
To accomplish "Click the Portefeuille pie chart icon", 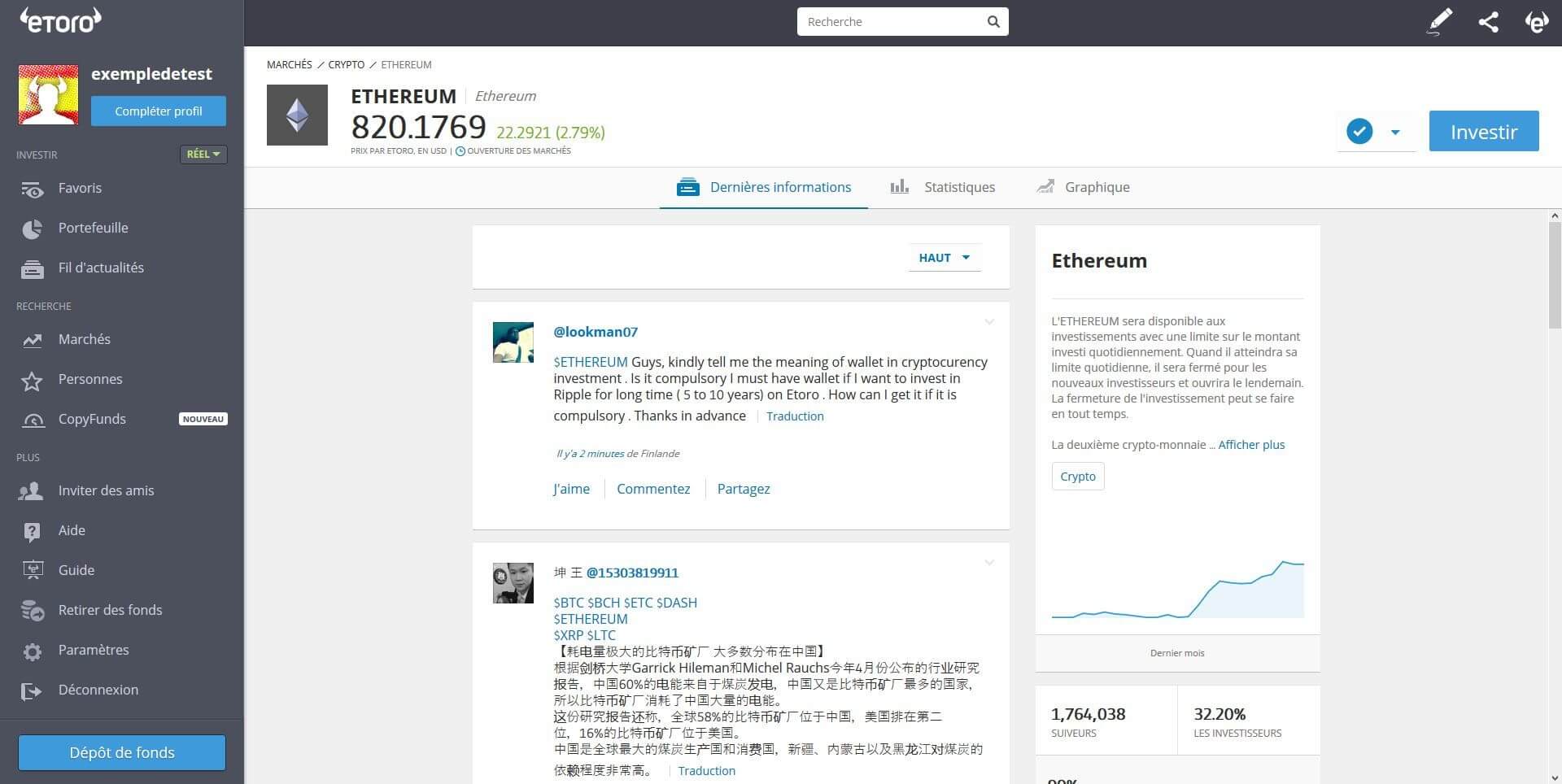I will (32, 229).
